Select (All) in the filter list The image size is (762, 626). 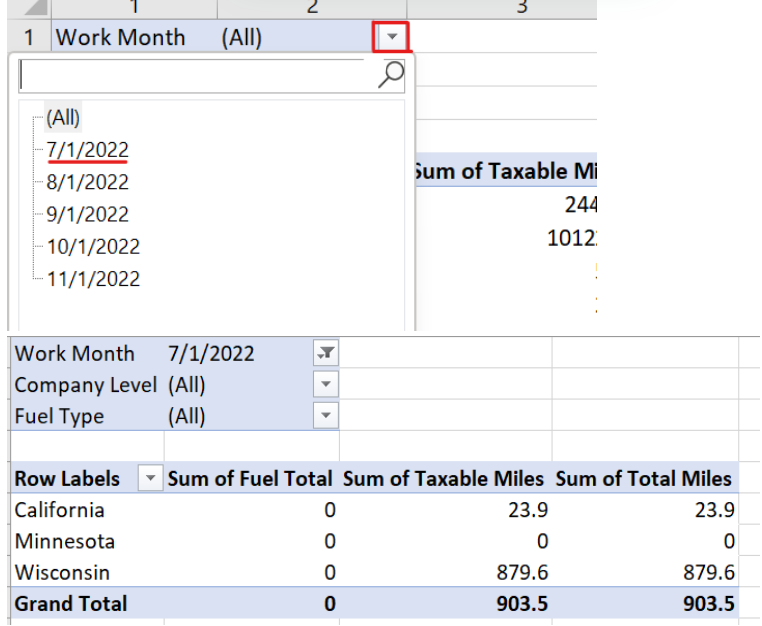pyautogui.click(x=63, y=117)
